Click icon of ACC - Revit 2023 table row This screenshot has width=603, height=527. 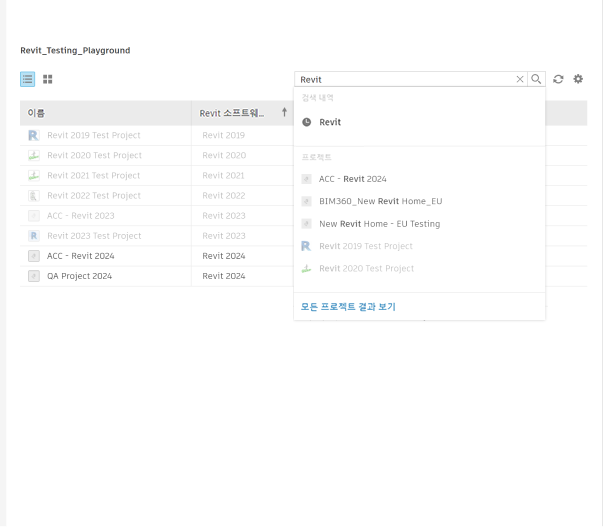(34, 216)
